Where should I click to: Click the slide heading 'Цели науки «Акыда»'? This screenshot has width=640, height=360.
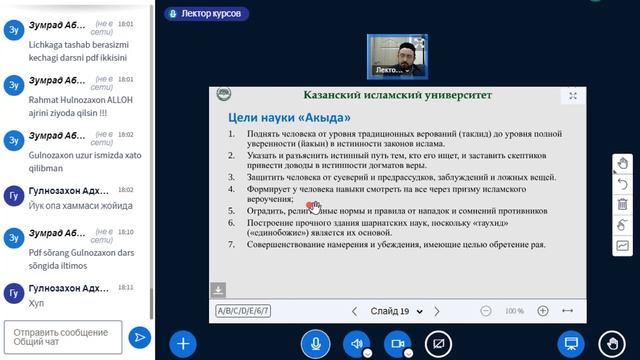289,118
